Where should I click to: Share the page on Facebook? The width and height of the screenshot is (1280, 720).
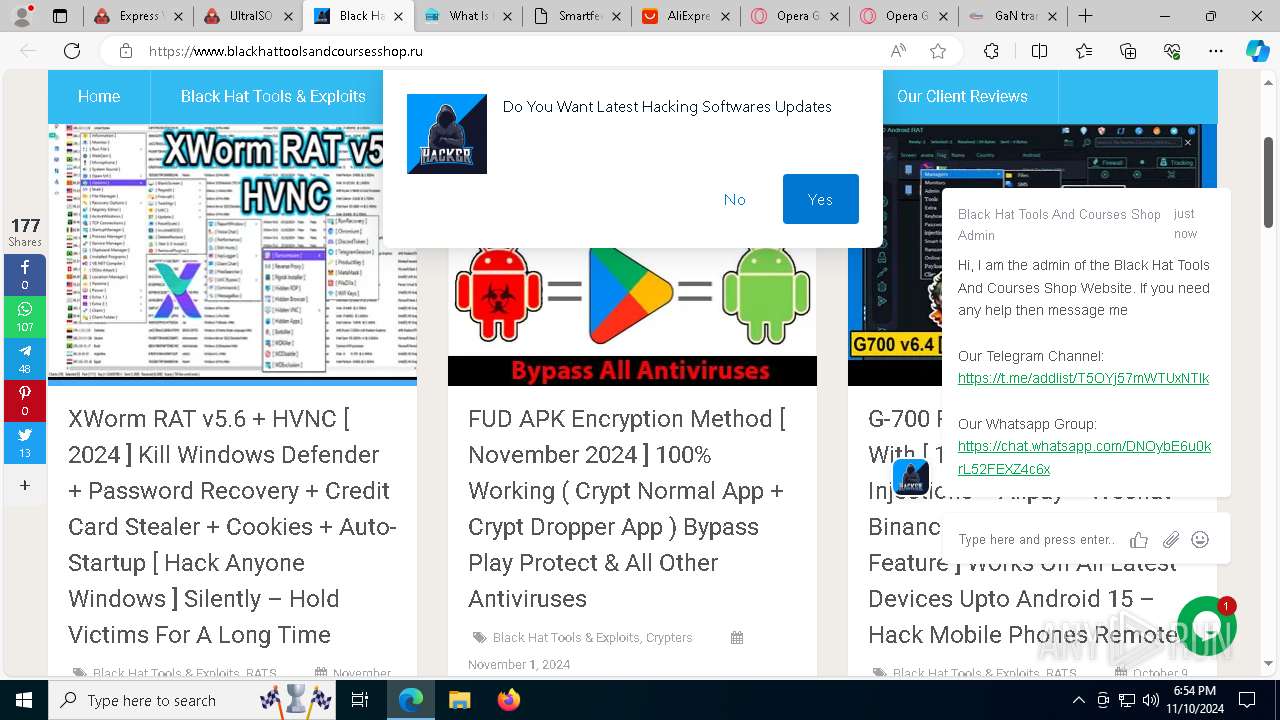[25, 275]
